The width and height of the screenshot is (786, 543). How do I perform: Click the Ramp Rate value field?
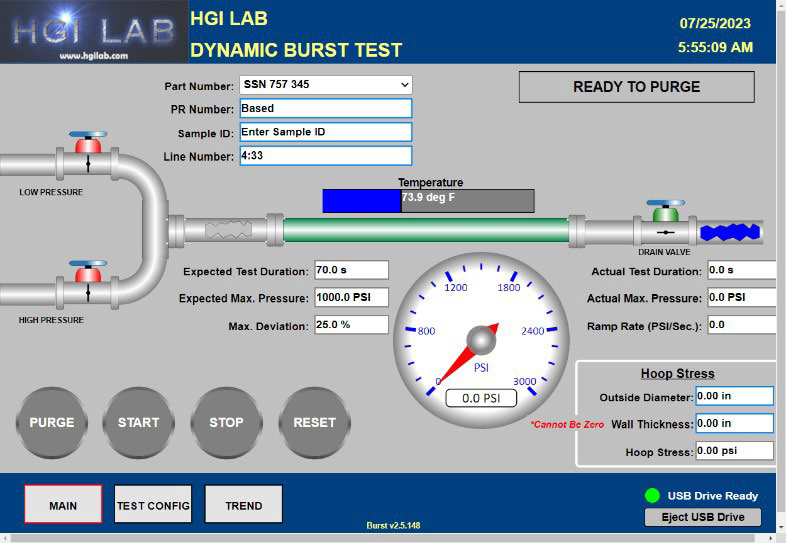click(742, 325)
